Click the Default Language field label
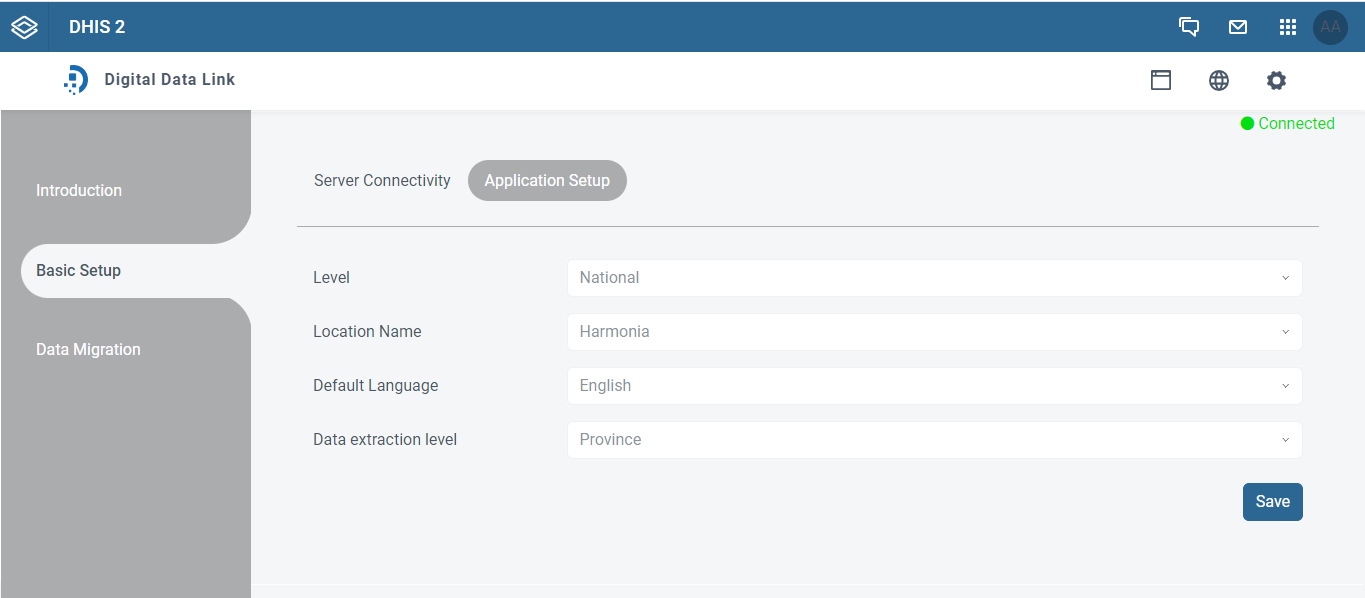The image size is (1365, 598). pyautogui.click(x=375, y=386)
